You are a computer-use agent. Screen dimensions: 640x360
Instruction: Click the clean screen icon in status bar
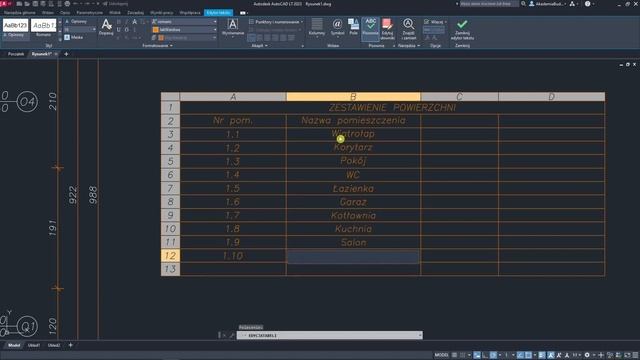(627, 355)
